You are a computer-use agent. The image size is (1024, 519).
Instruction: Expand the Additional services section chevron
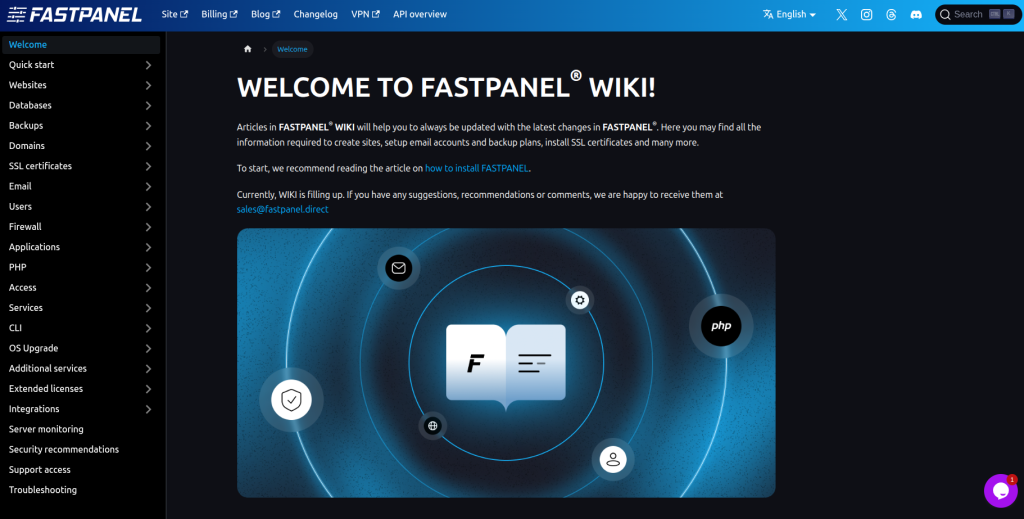pyautogui.click(x=148, y=369)
